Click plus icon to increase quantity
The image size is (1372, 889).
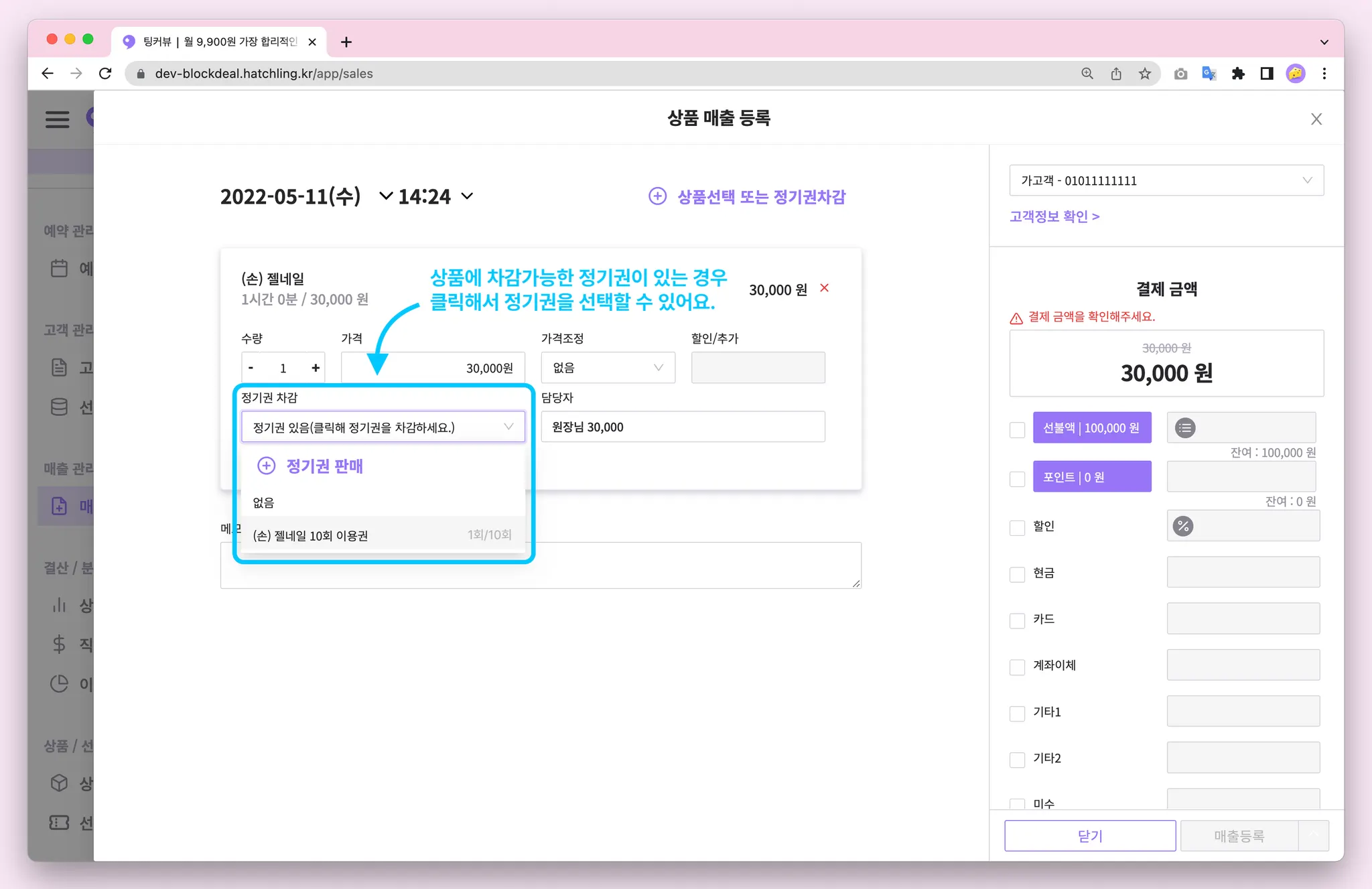pyautogui.click(x=316, y=368)
